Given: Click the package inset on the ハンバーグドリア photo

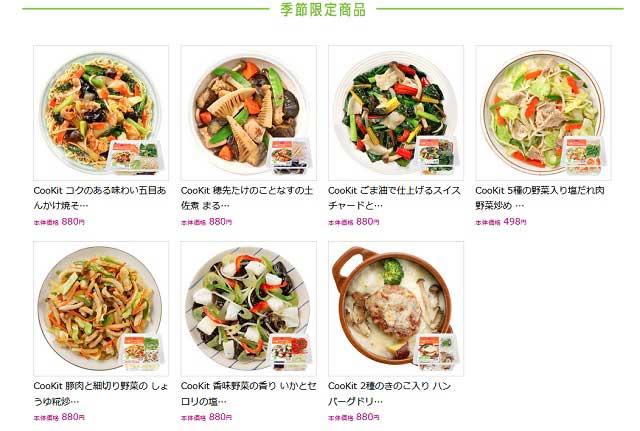Looking at the screenshot, I should tap(436, 350).
